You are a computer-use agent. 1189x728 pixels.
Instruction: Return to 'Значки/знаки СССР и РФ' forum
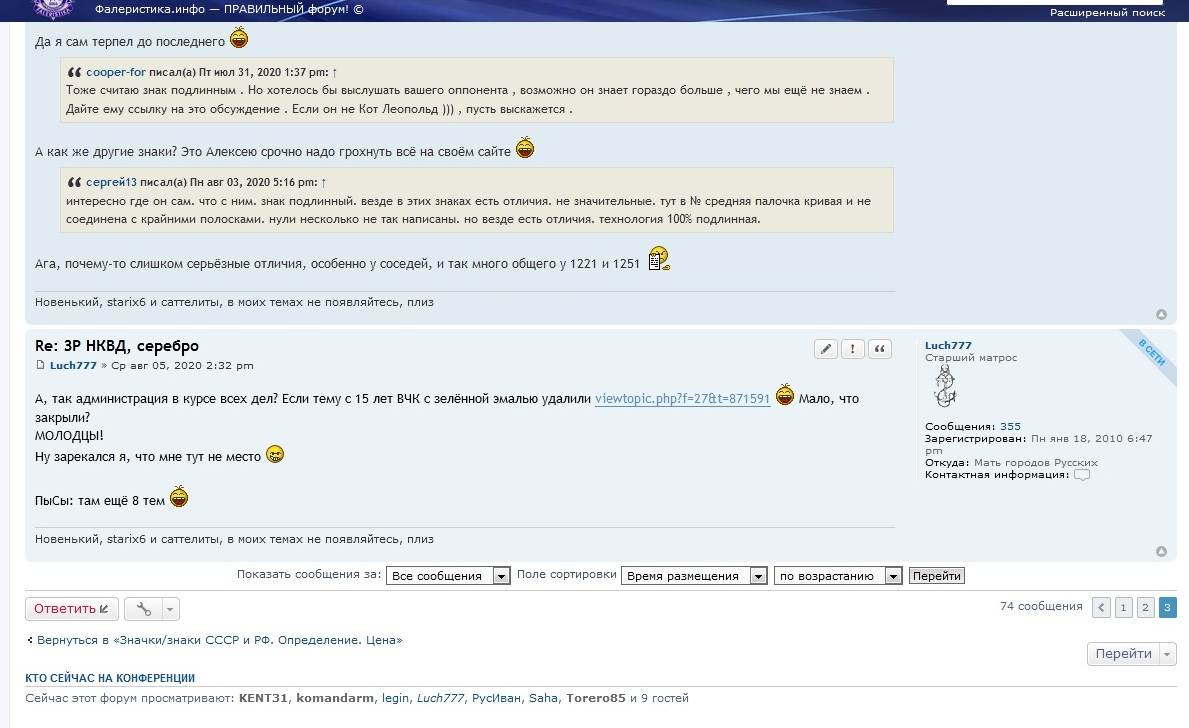click(x=219, y=640)
